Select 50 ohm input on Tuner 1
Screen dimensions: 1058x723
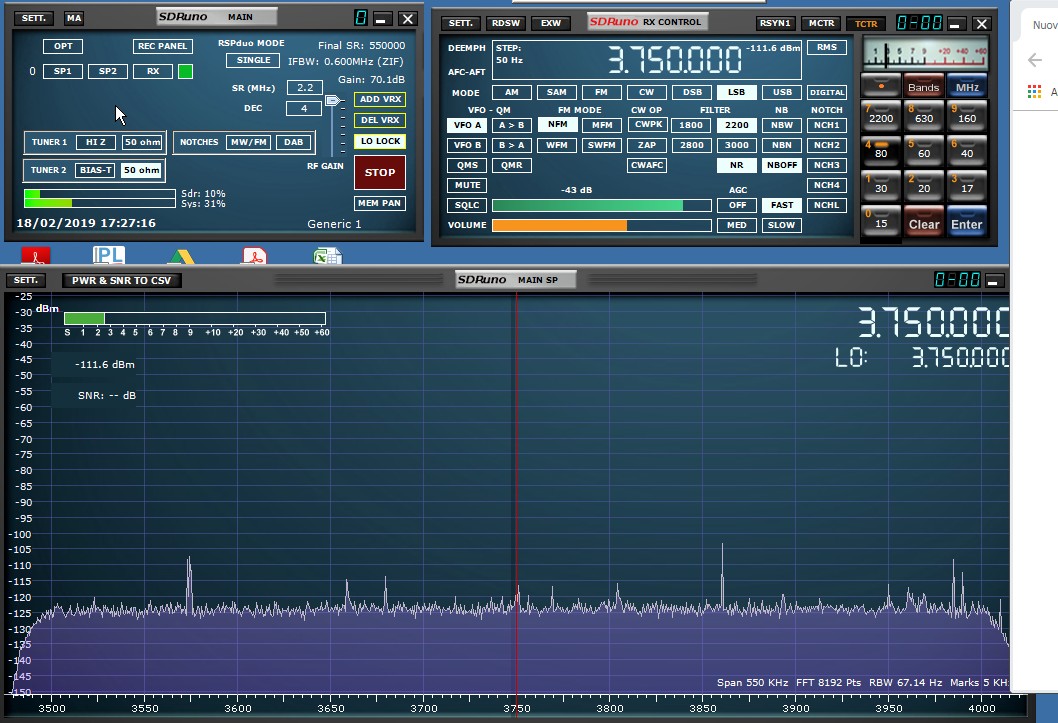(x=142, y=142)
